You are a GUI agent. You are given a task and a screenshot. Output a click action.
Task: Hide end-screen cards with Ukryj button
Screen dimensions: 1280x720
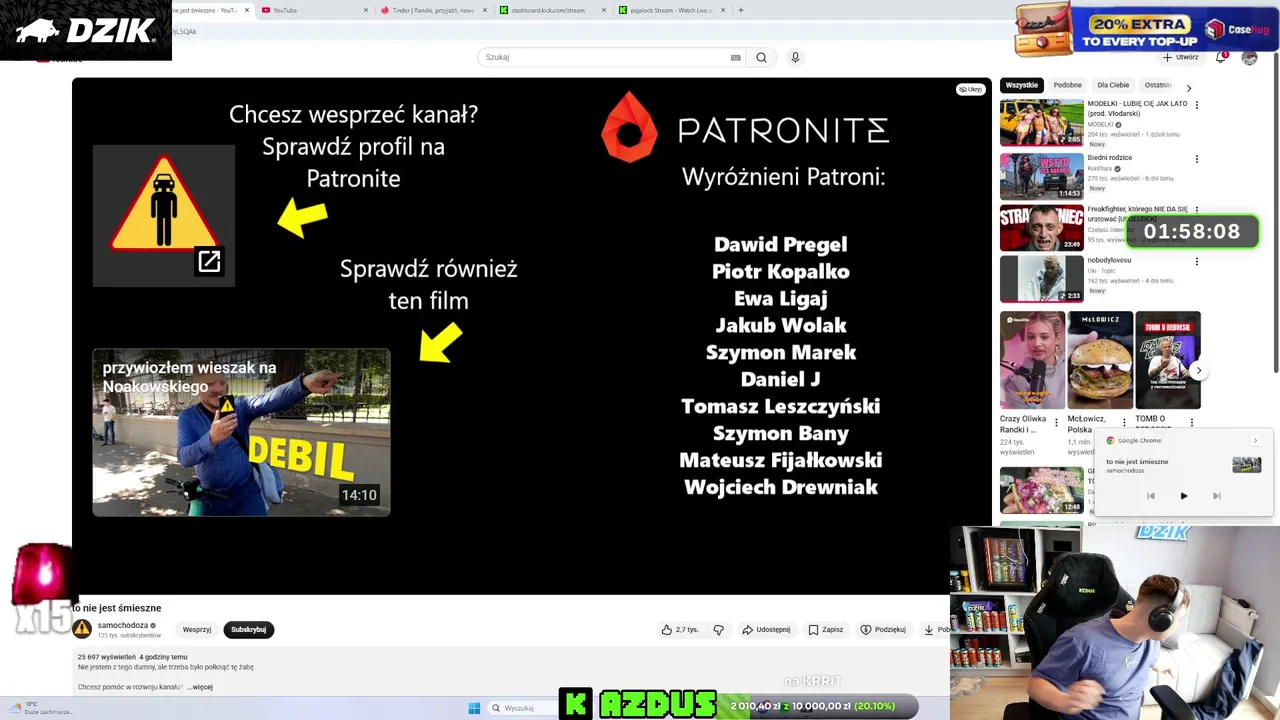[970, 89]
